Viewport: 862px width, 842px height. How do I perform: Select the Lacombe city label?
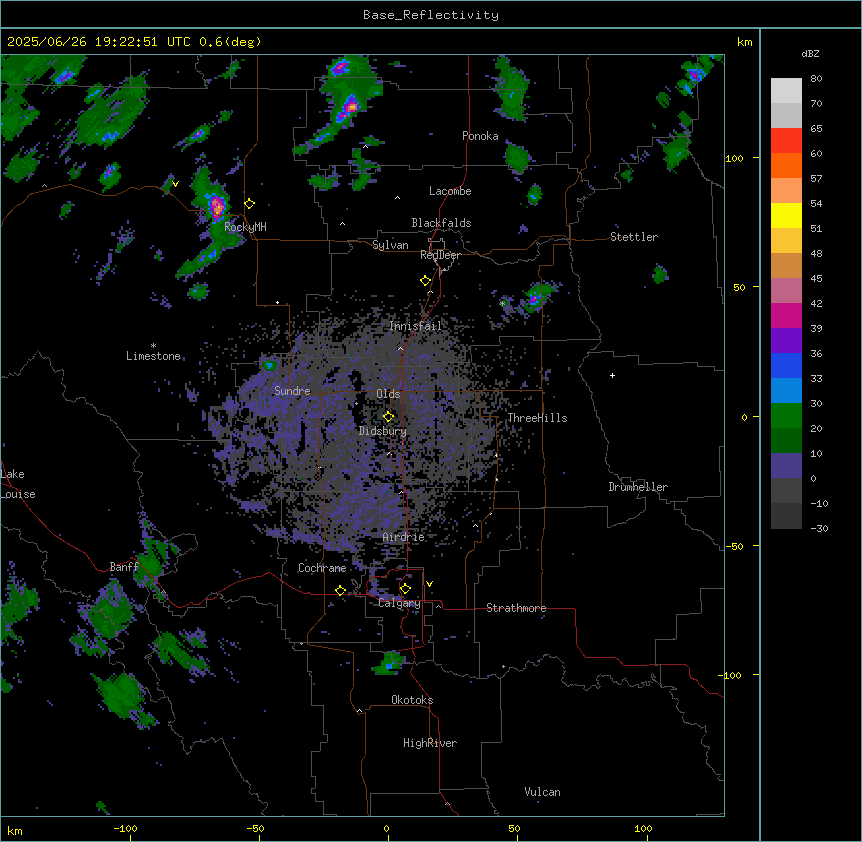click(450, 191)
